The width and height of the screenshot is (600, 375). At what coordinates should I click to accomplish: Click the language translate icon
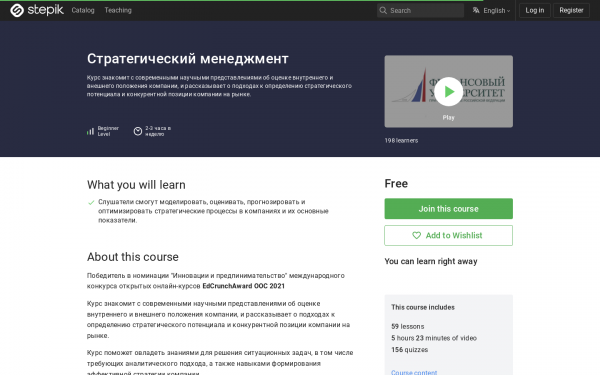(x=476, y=10)
